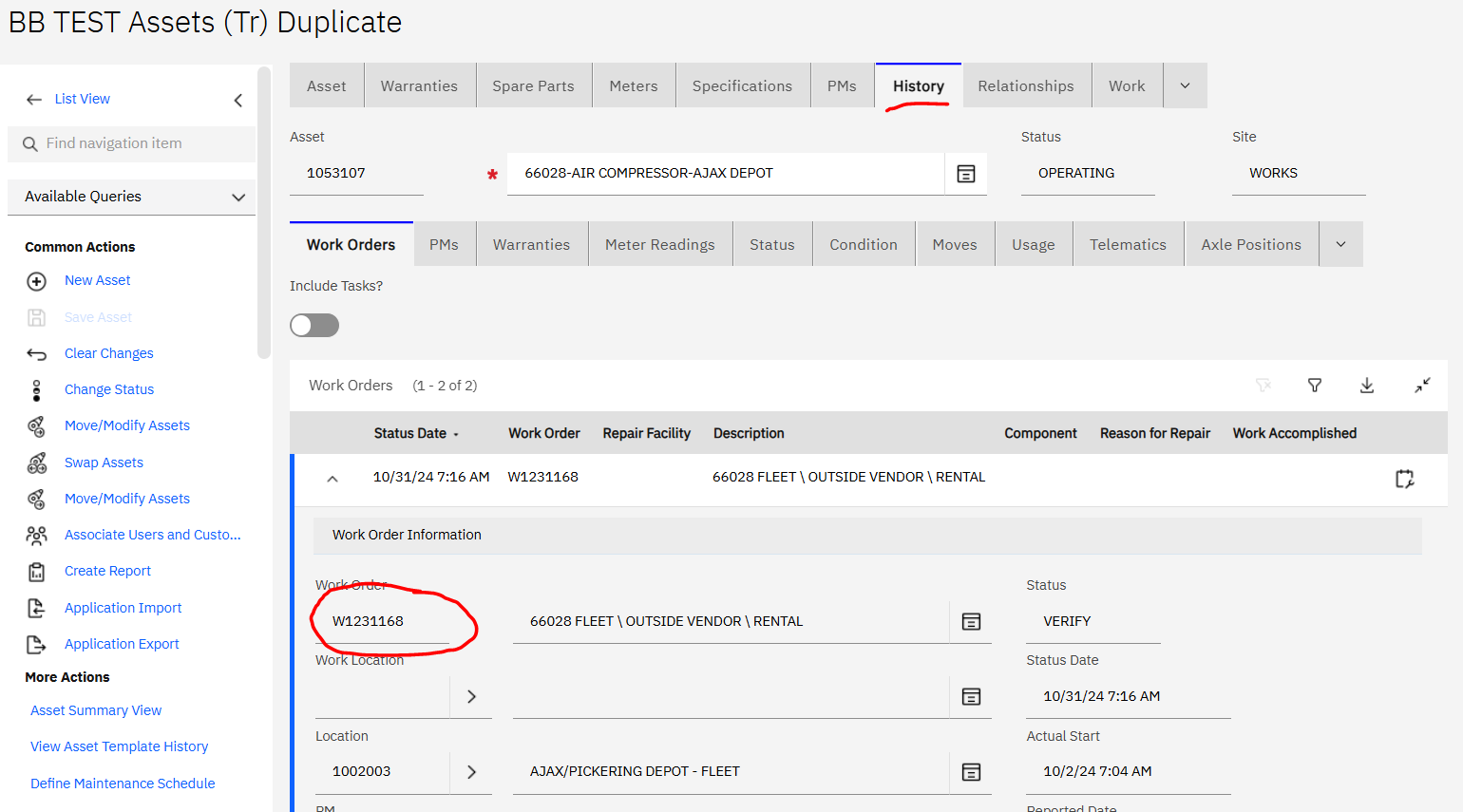Open the detail menu icon beside the asset description
Screen dimensions: 1463x812
point(965,173)
